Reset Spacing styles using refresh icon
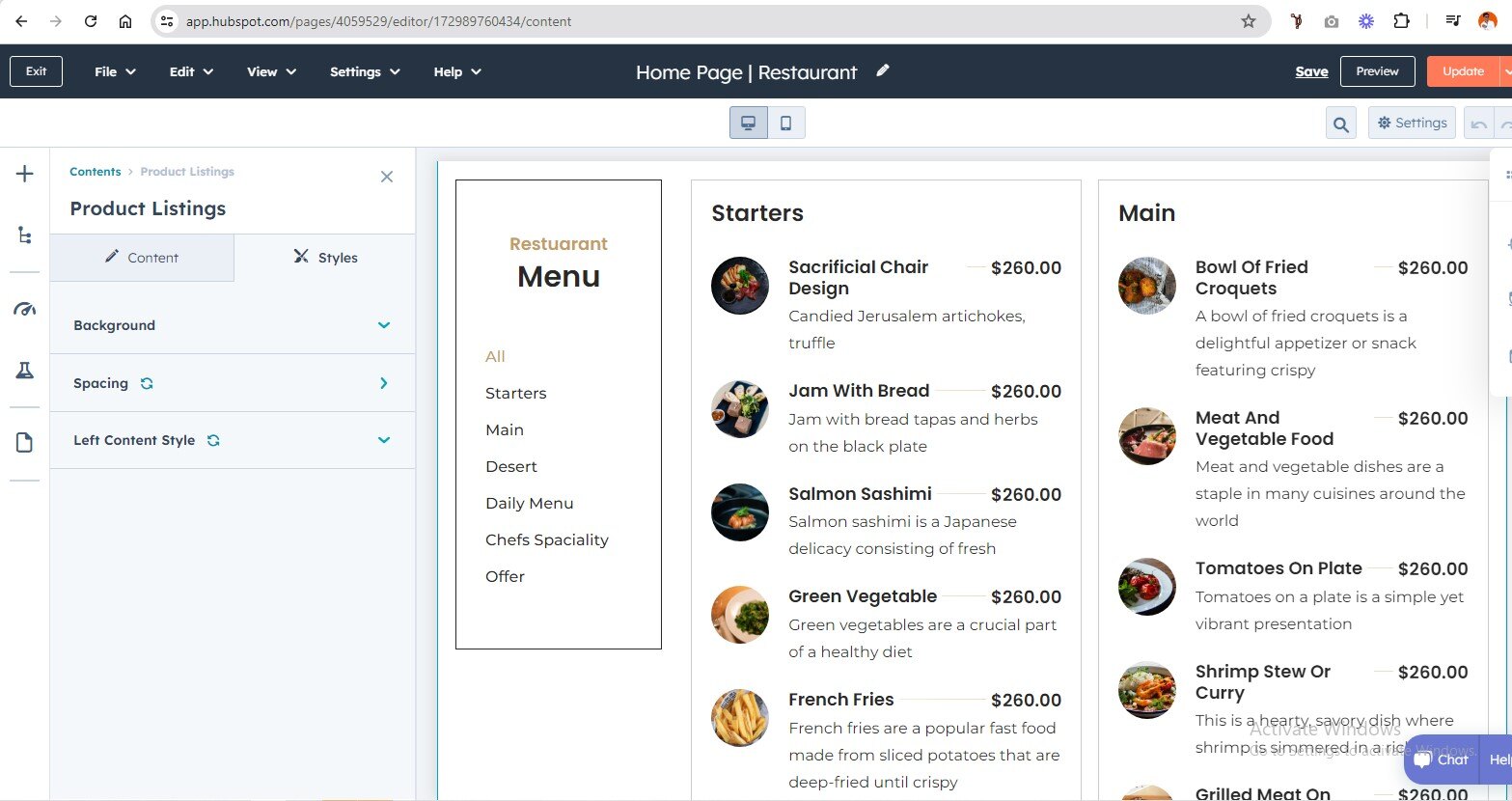 tap(147, 383)
